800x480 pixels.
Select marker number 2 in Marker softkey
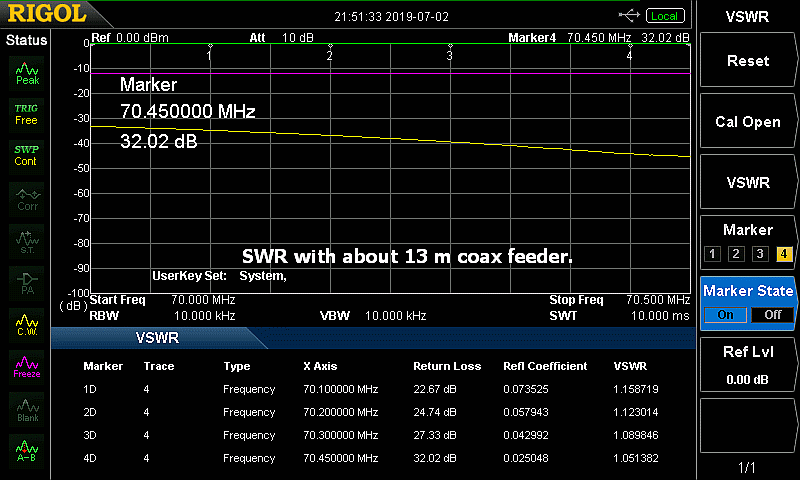[736, 253]
